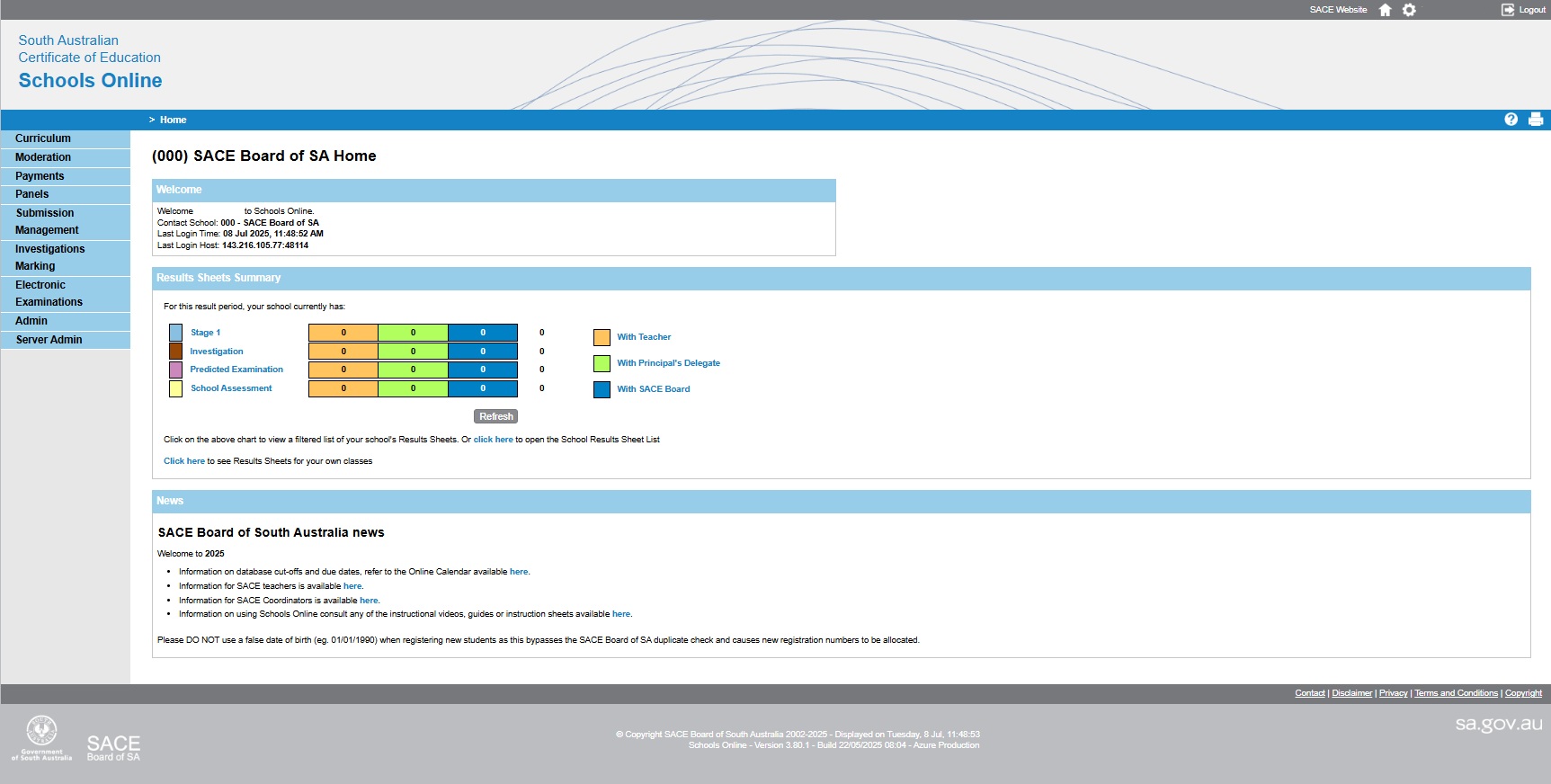The width and height of the screenshot is (1551, 784).
Task: Click the Copyright footer link
Action: (x=1524, y=693)
